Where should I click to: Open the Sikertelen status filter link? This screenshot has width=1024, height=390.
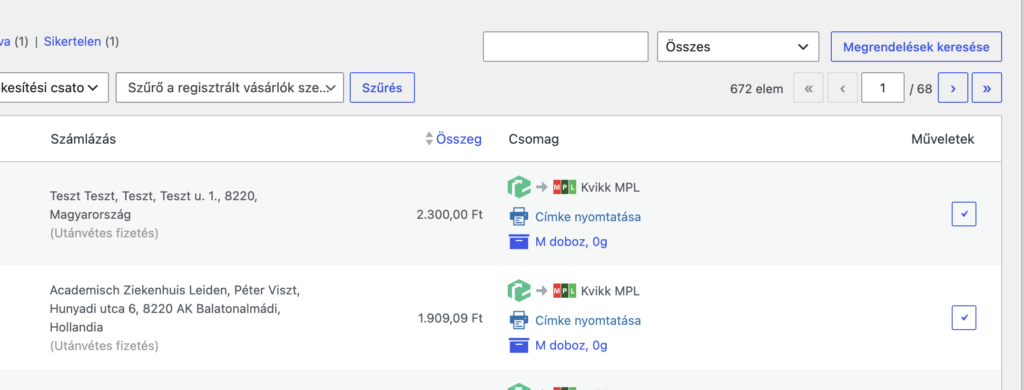(x=72, y=42)
